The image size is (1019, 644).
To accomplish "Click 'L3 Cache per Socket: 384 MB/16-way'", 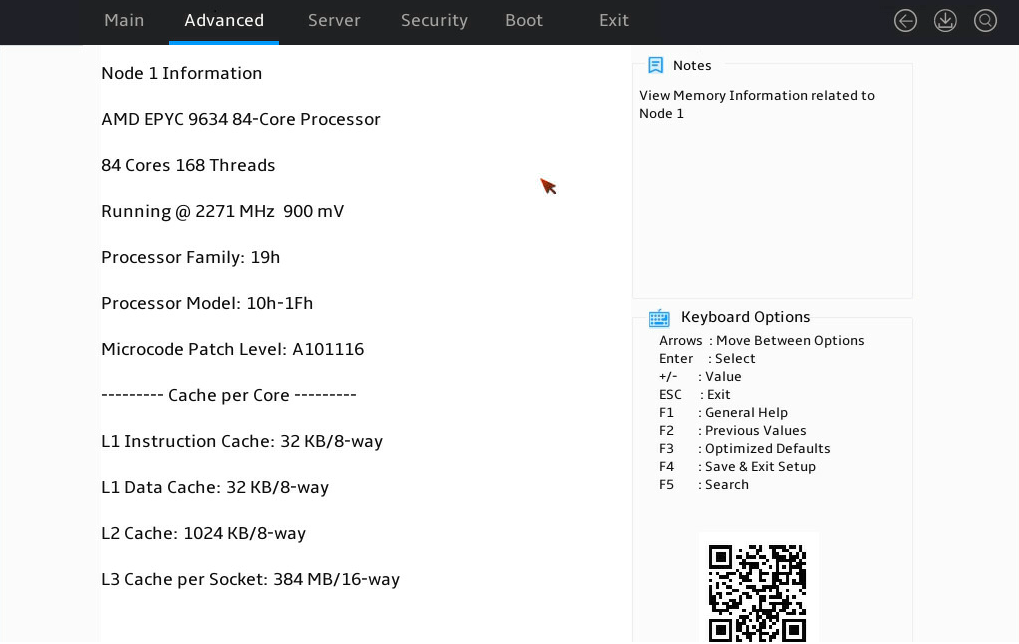I will click(x=250, y=580).
